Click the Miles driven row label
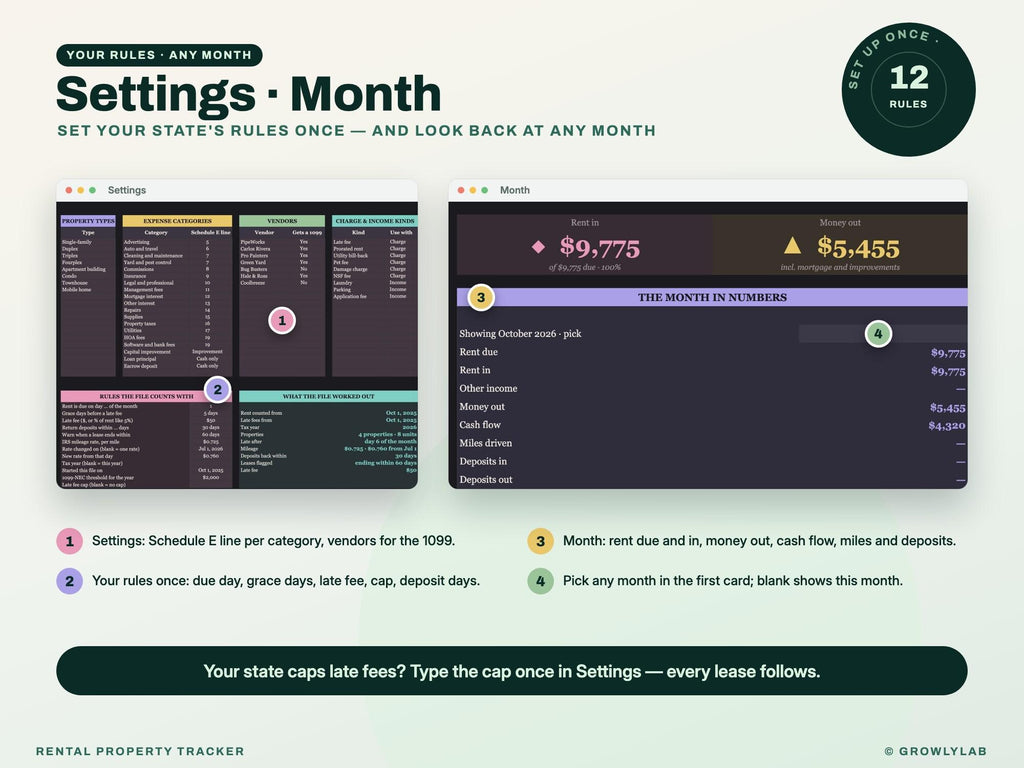 [x=485, y=443]
